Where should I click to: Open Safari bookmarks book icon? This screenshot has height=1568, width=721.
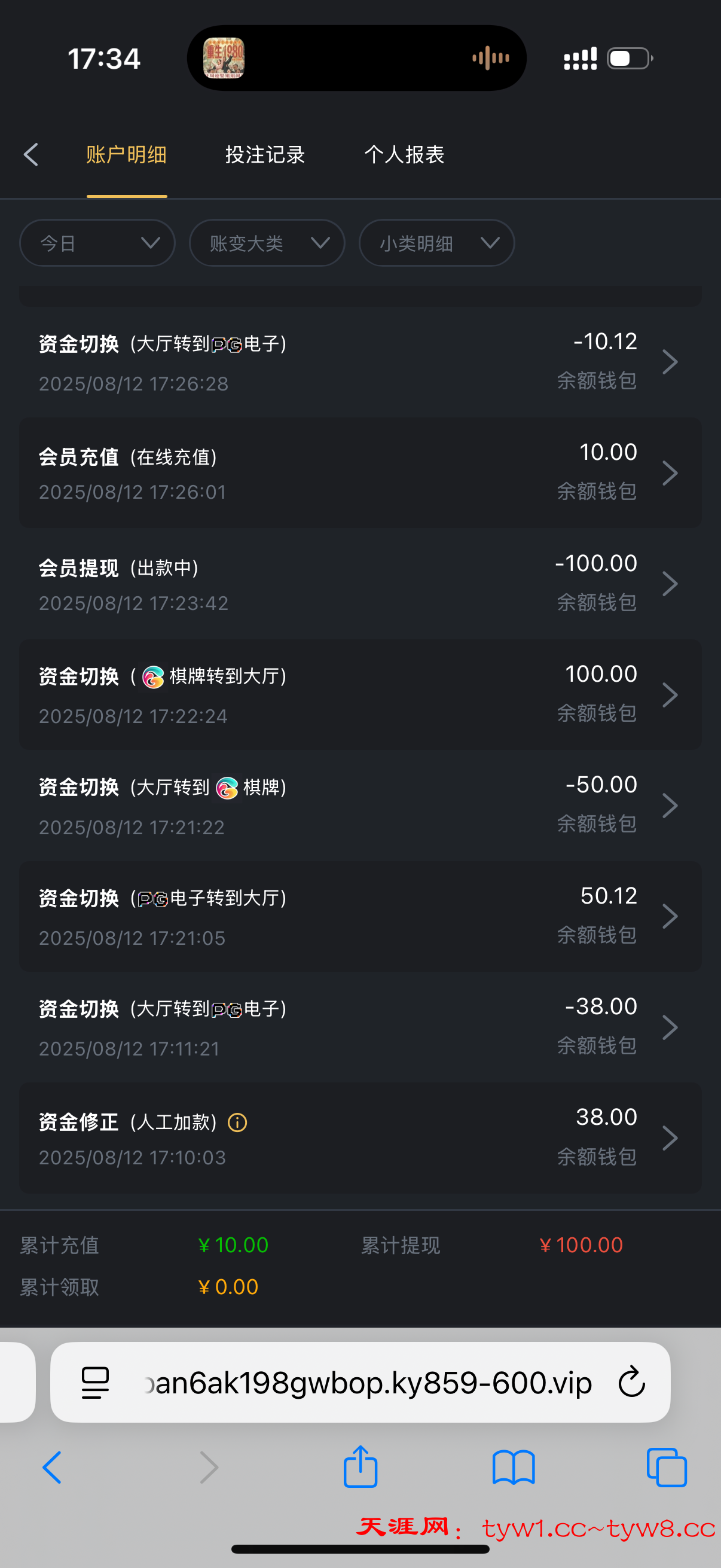[514, 1467]
